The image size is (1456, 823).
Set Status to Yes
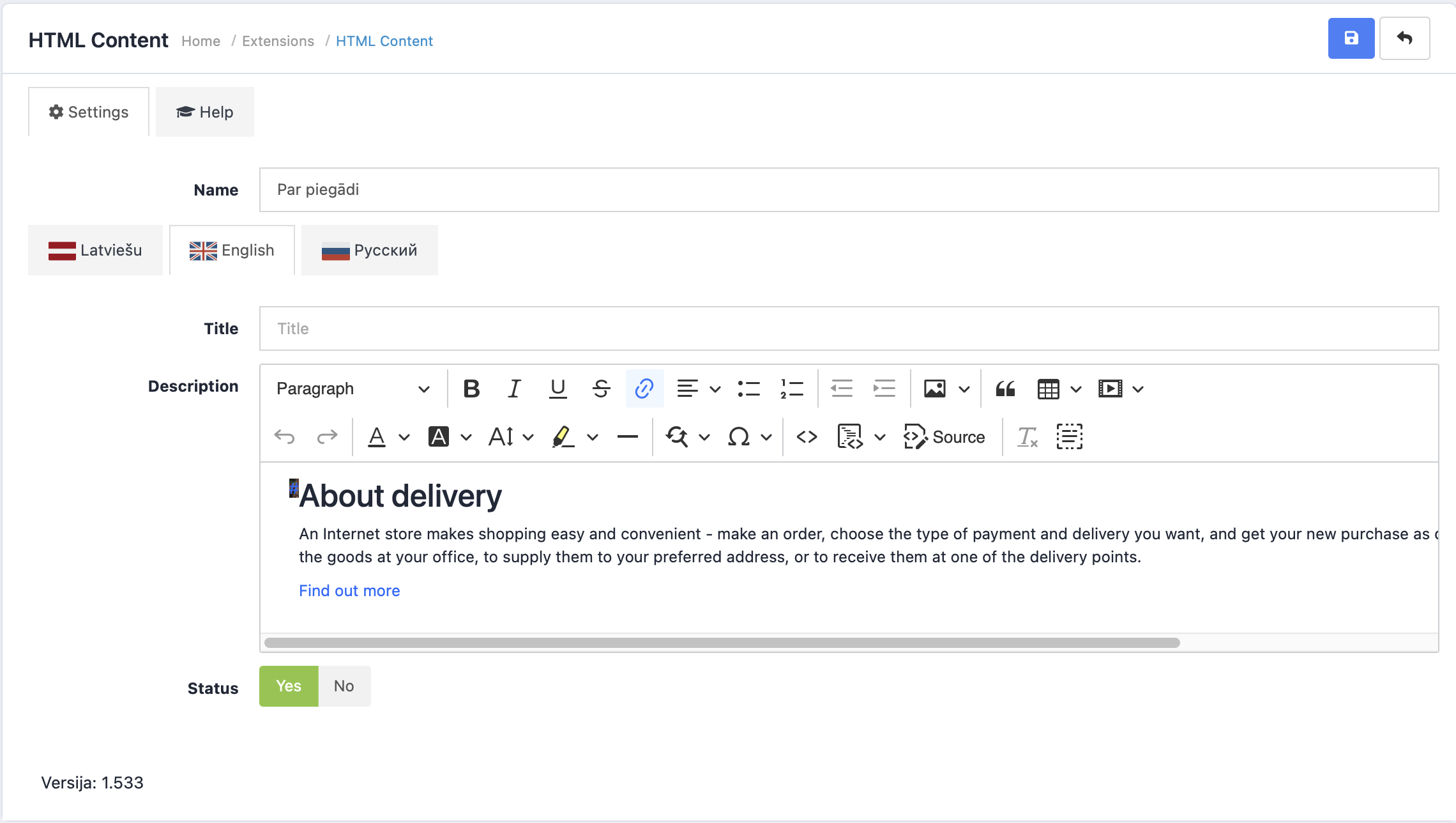[x=289, y=686]
